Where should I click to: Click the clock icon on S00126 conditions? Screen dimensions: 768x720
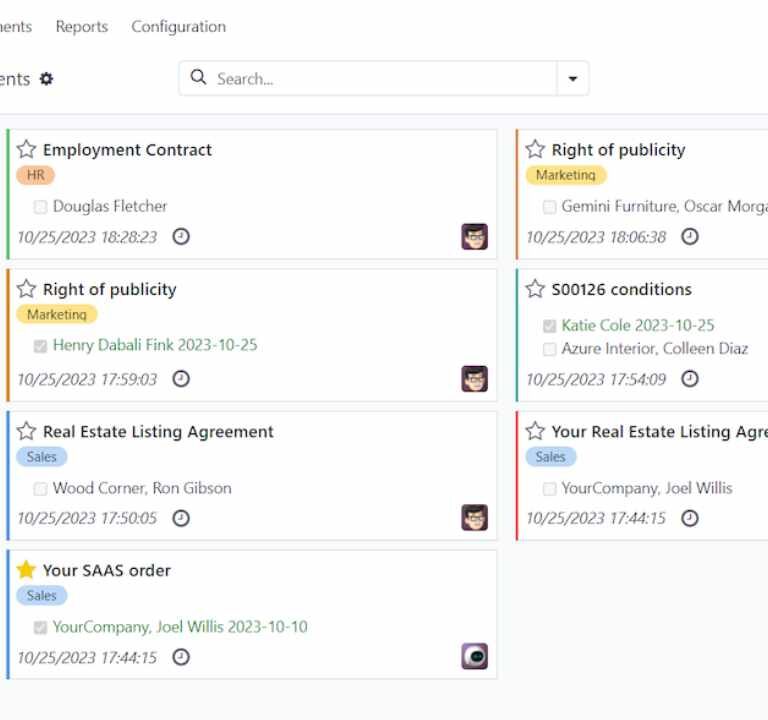[690, 379]
